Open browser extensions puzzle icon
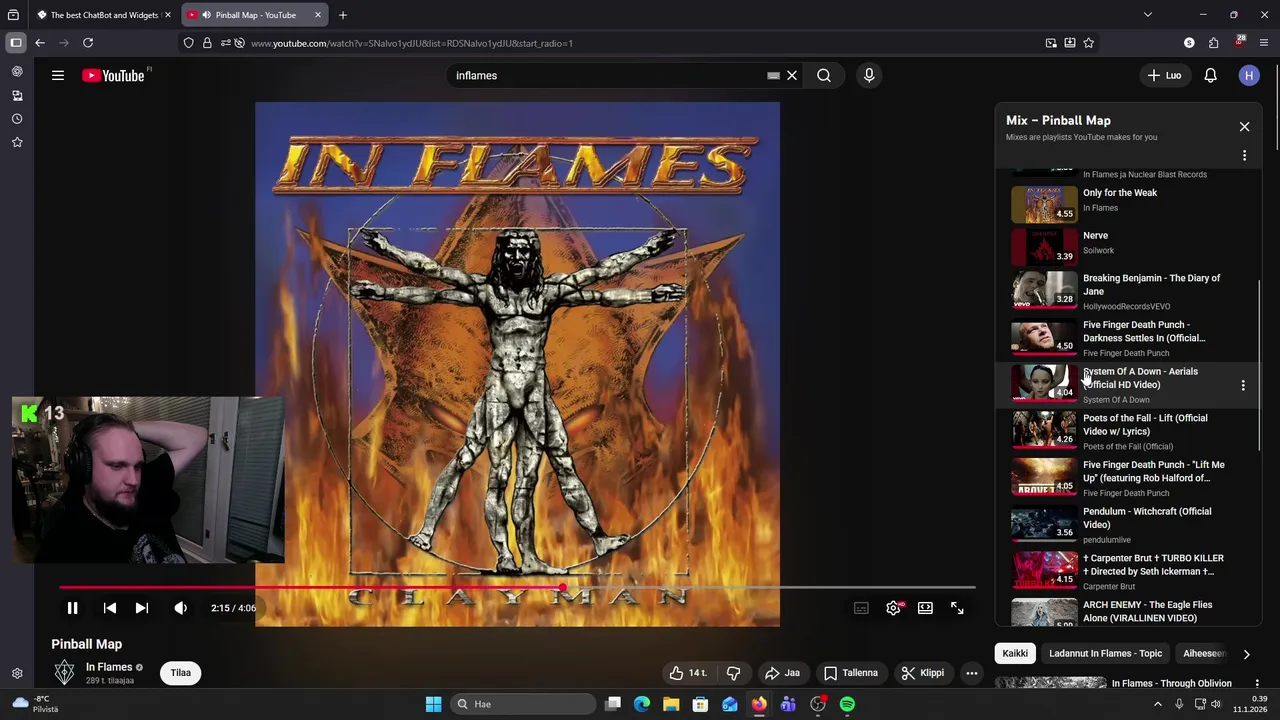This screenshot has width=1280, height=720. (x=1213, y=43)
